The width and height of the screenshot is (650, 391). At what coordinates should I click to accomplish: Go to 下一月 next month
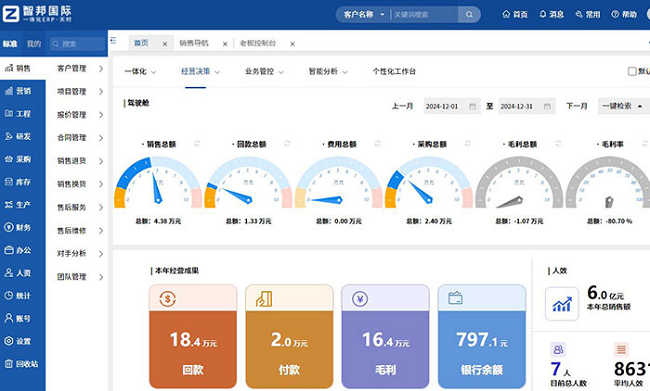(577, 106)
